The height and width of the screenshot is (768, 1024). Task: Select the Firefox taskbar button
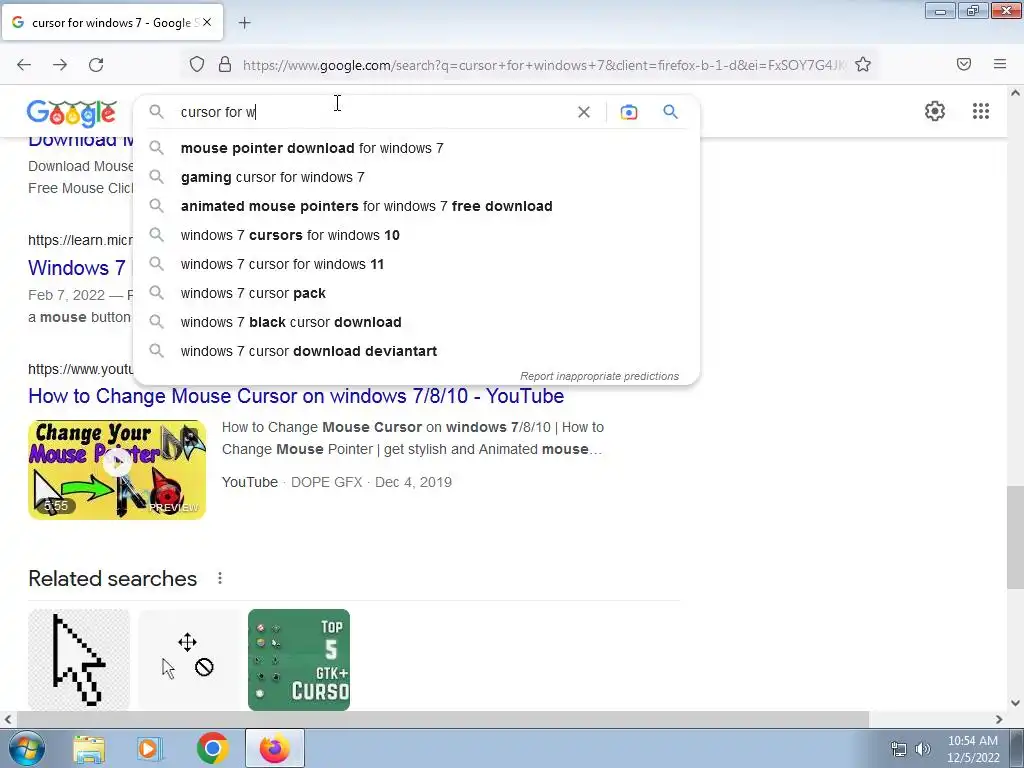point(274,748)
